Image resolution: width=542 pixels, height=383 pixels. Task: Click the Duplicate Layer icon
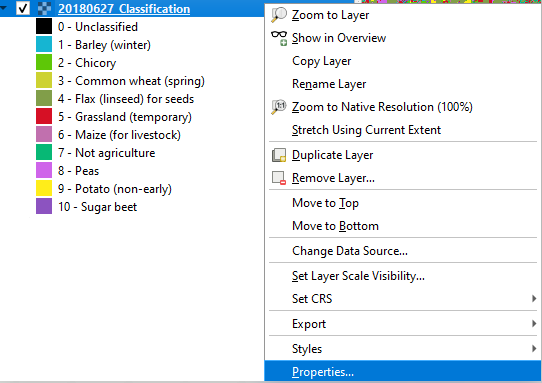click(x=279, y=155)
